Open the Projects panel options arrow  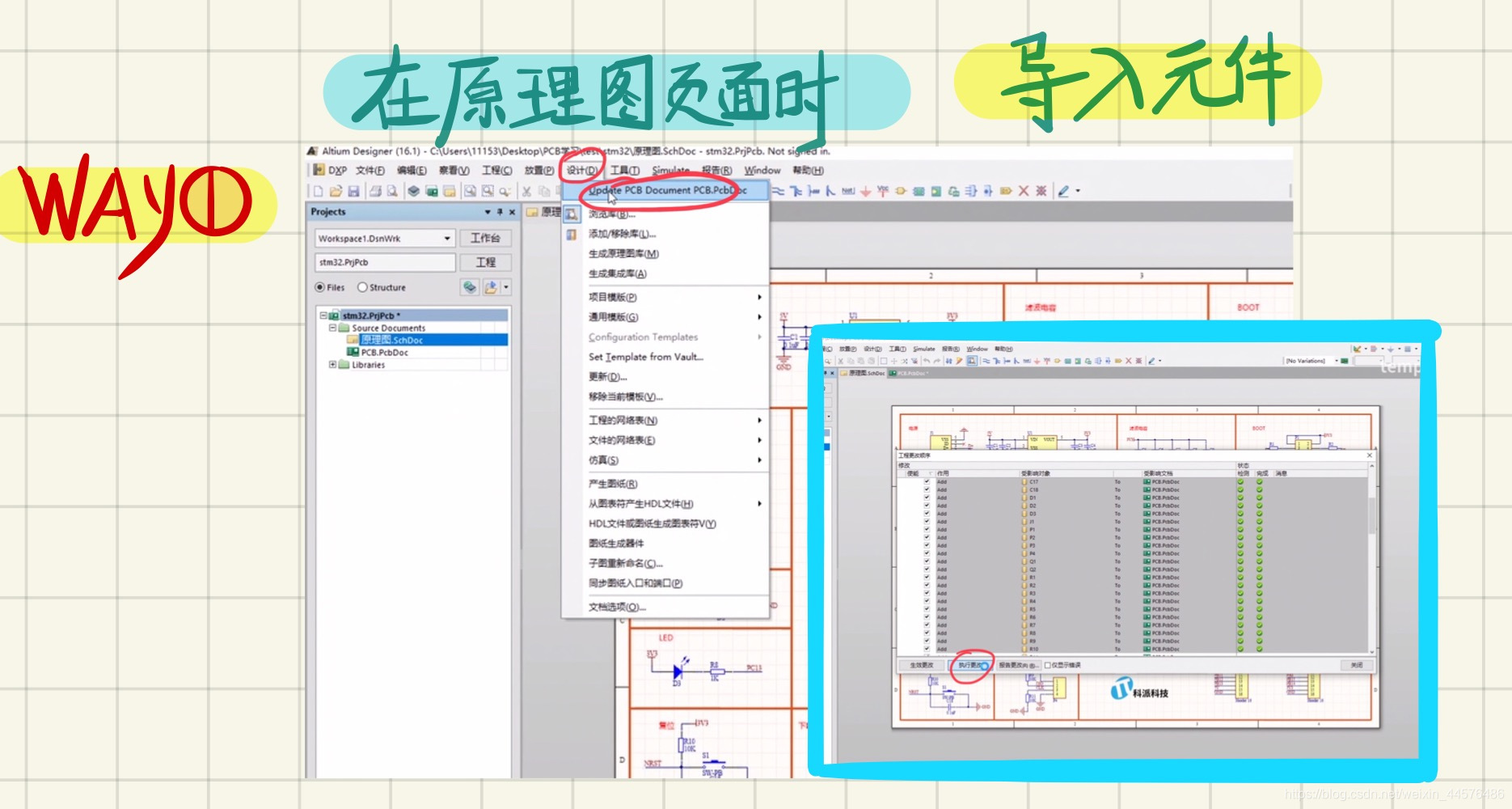tap(488, 212)
